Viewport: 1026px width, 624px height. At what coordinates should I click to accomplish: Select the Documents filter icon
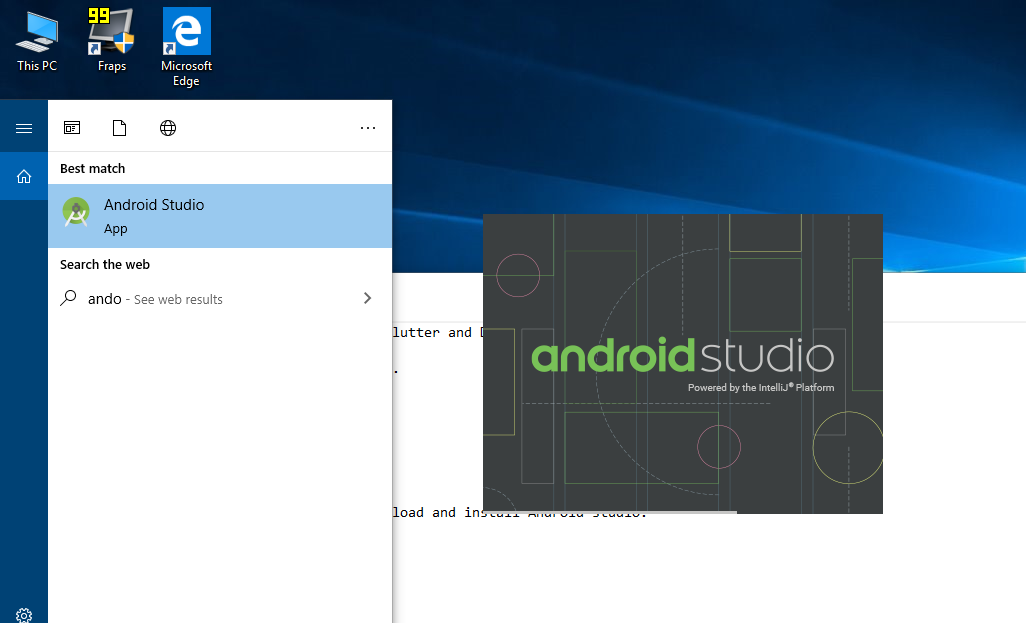click(119, 127)
